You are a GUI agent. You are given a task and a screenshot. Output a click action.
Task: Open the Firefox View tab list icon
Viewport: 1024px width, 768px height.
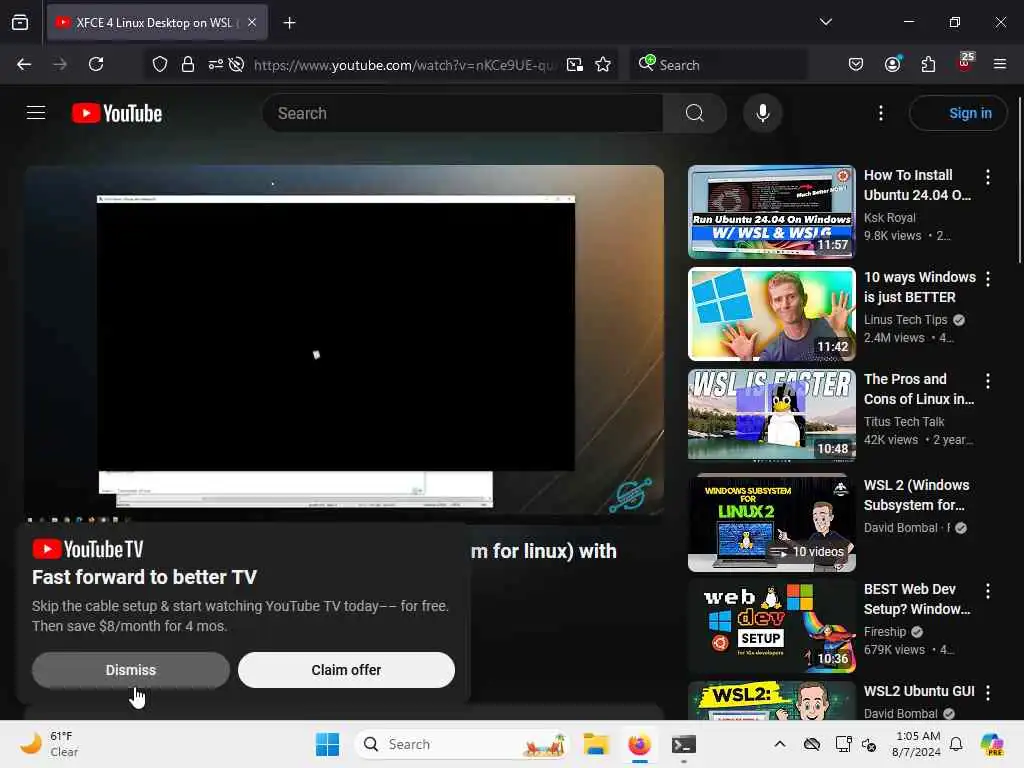(20, 22)
